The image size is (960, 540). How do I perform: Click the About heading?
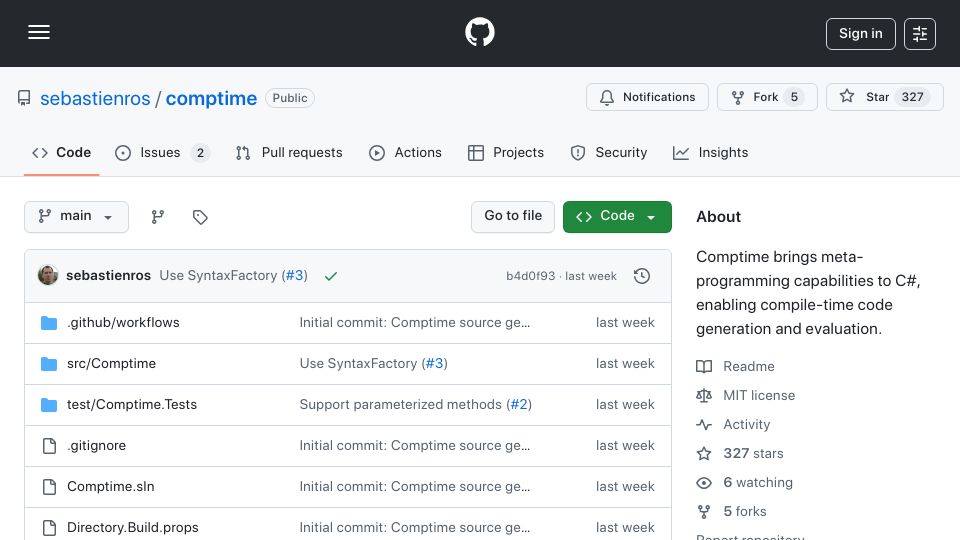tap(718, 217)
